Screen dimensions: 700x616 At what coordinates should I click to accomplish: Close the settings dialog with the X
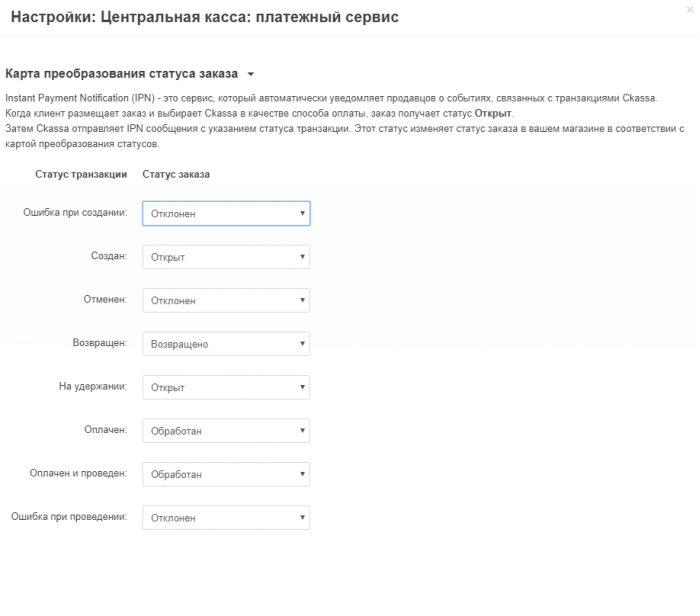click(x=690, y=10)
